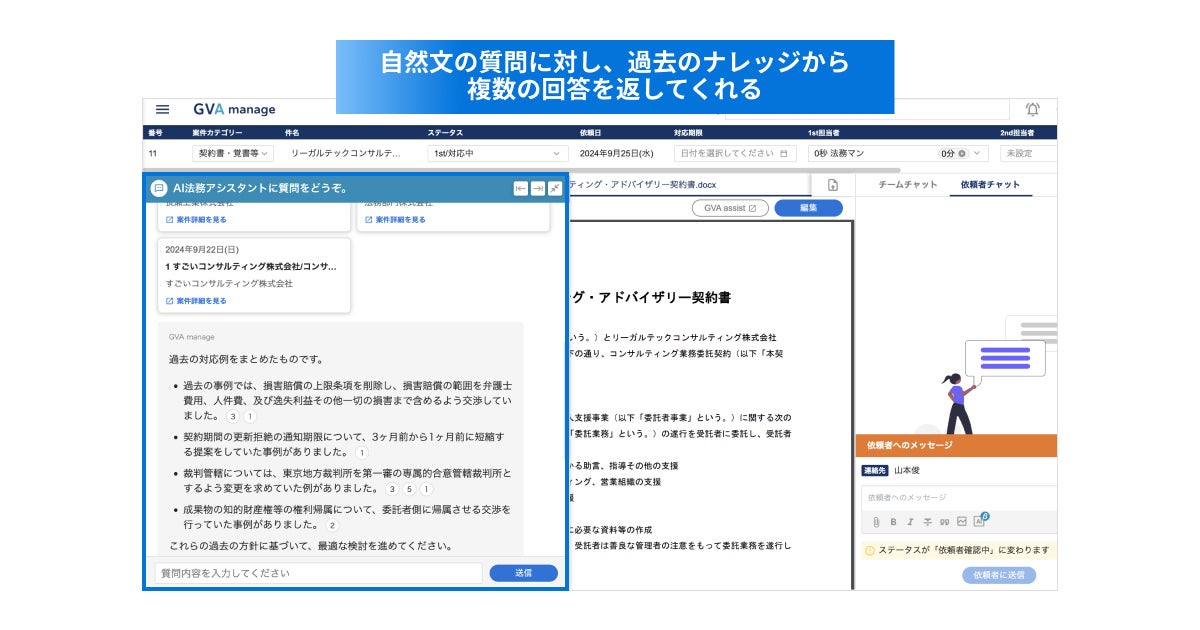Screen dimensions: 1200x630
Task: Click the 依頼者へのメッセージ text area
Action: 959,497
